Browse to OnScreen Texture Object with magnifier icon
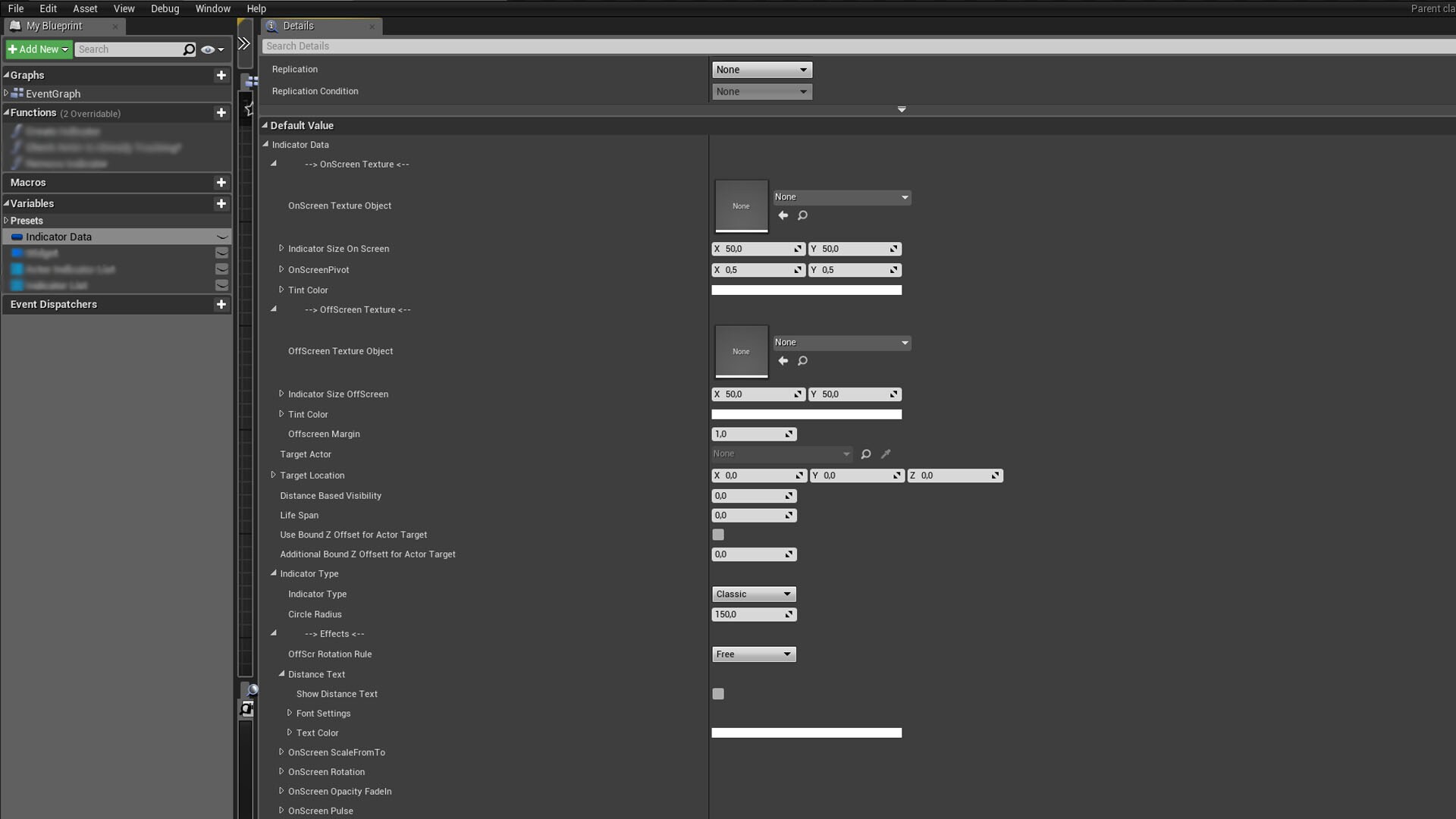This screenshot has height=819, width=1456. pyautogui.click(x=803, y=215)
